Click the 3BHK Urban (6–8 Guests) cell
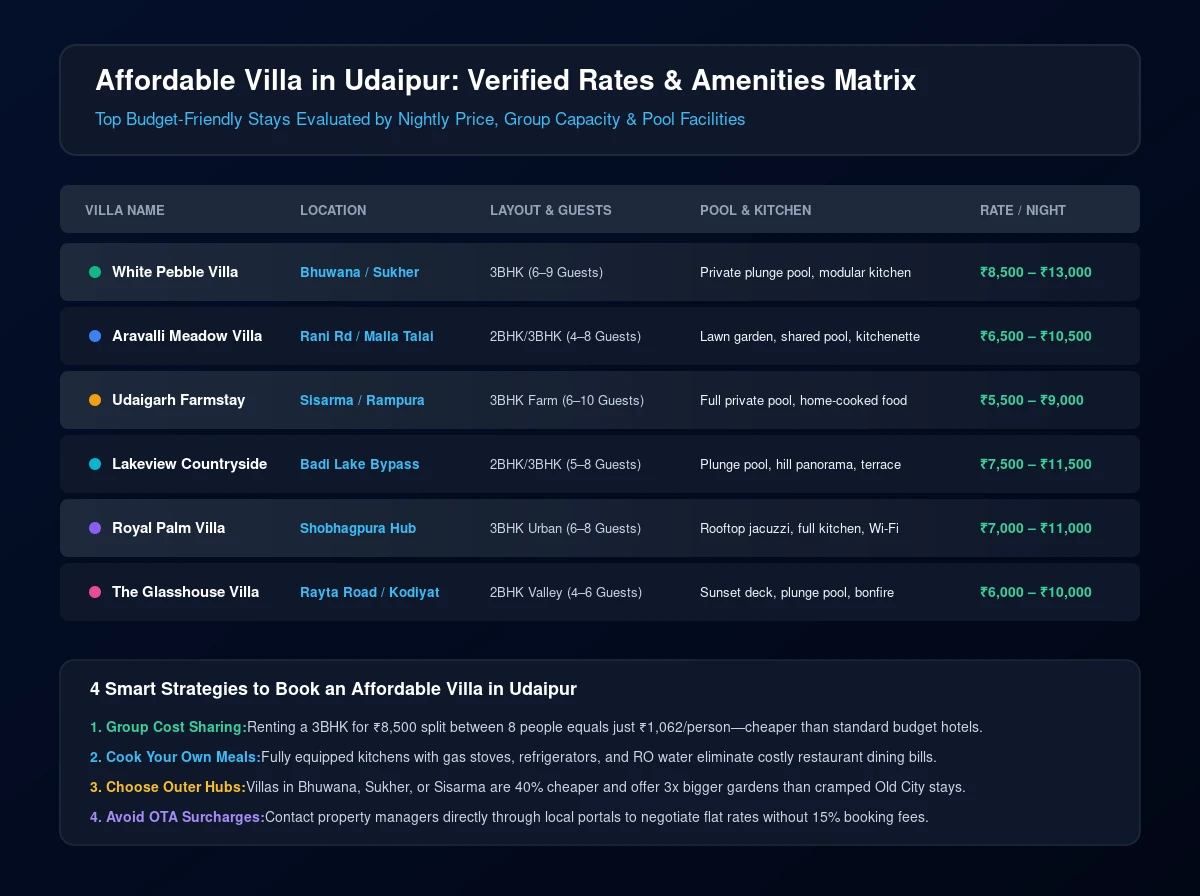Viewport: 1200px width, 896px height. click(x=565, y=528)
